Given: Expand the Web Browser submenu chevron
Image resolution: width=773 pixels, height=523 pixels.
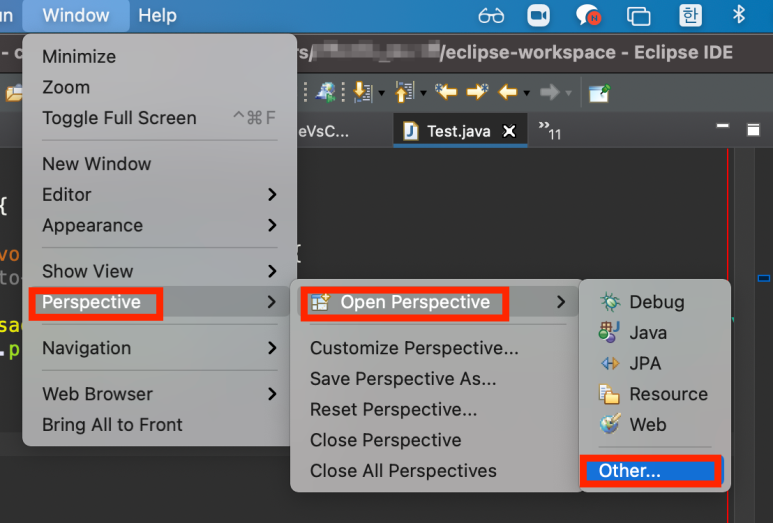Looking at the screenshot, I should pos(272,394).
